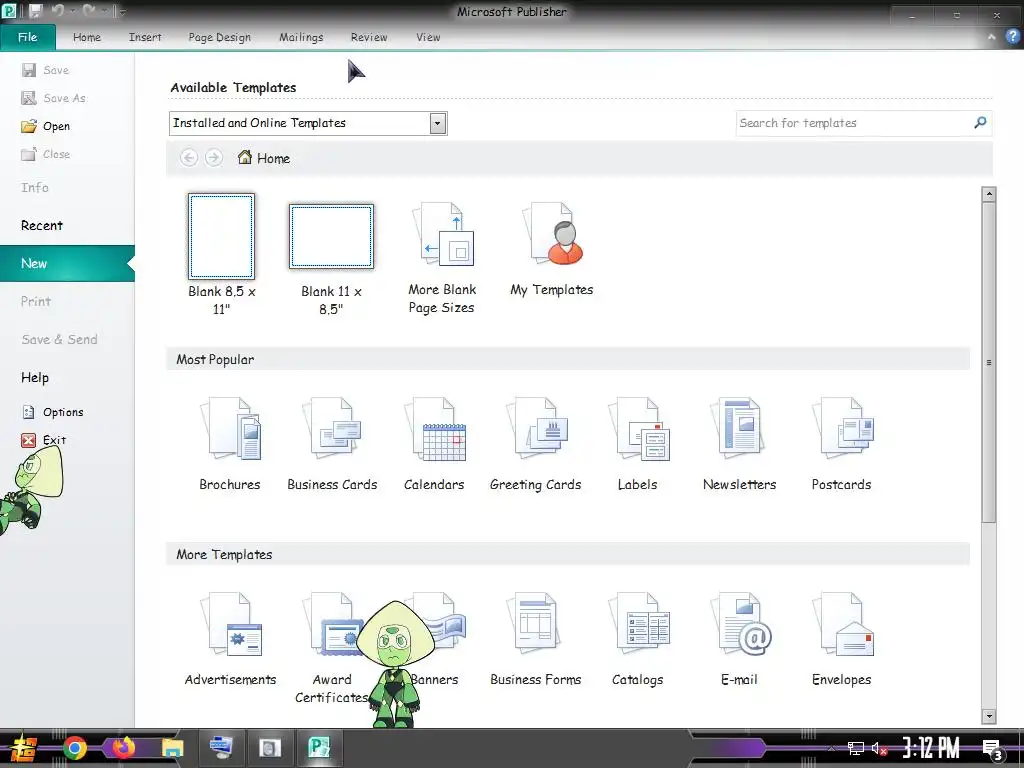This screenshot has width=1024, height=768.
Task: Click the search magnifier icon
Action: (980, 123)
